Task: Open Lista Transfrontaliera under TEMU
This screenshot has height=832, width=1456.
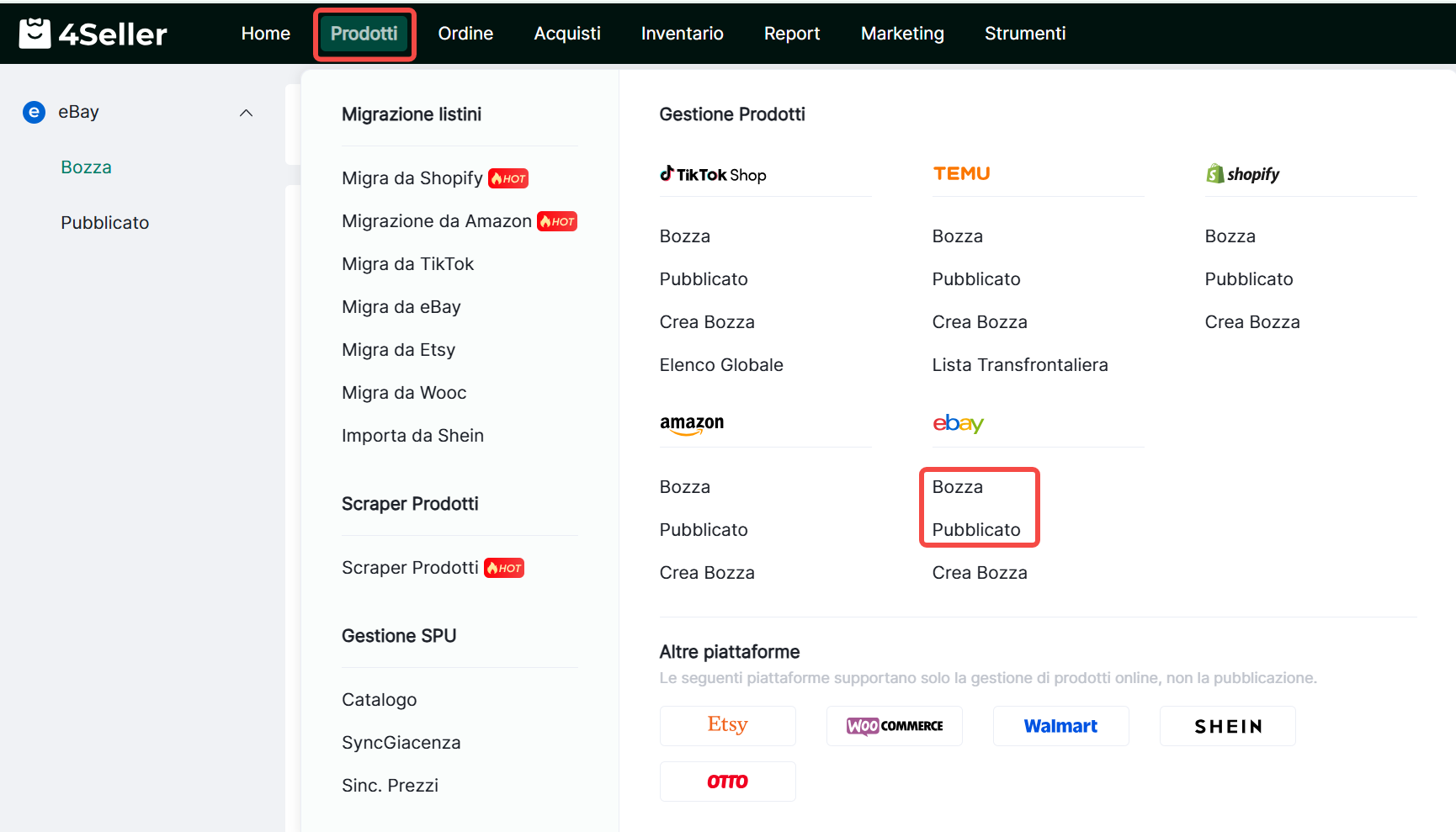Action: [x=1019, y=365]
